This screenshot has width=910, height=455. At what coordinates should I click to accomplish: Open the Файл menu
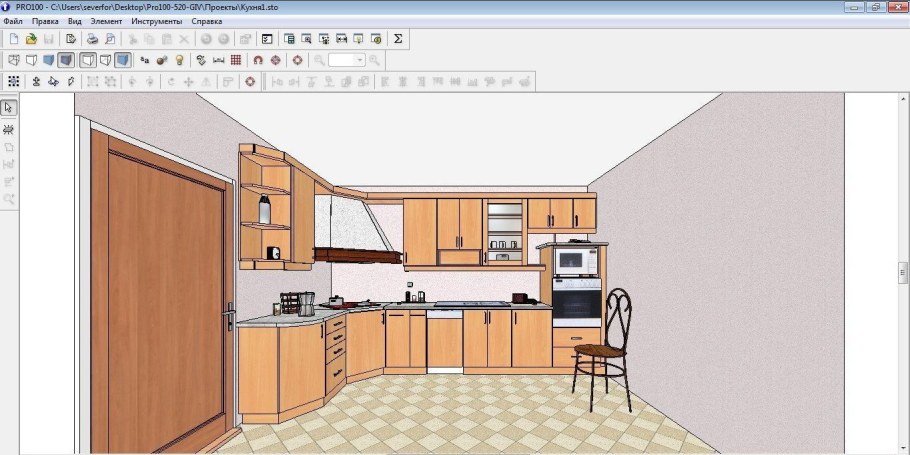click(13, 21)
